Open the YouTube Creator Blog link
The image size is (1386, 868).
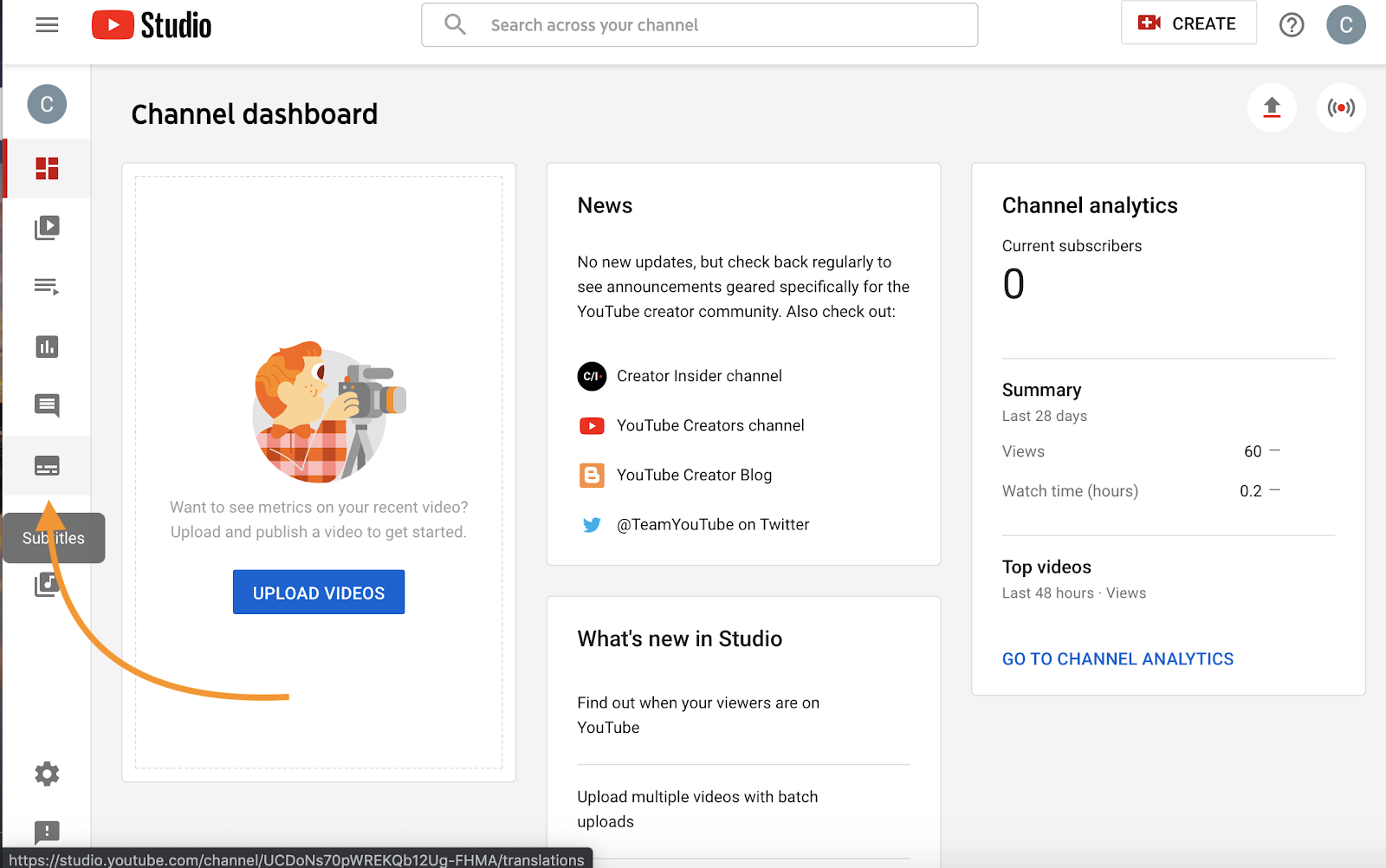click(x=694, y=475)
